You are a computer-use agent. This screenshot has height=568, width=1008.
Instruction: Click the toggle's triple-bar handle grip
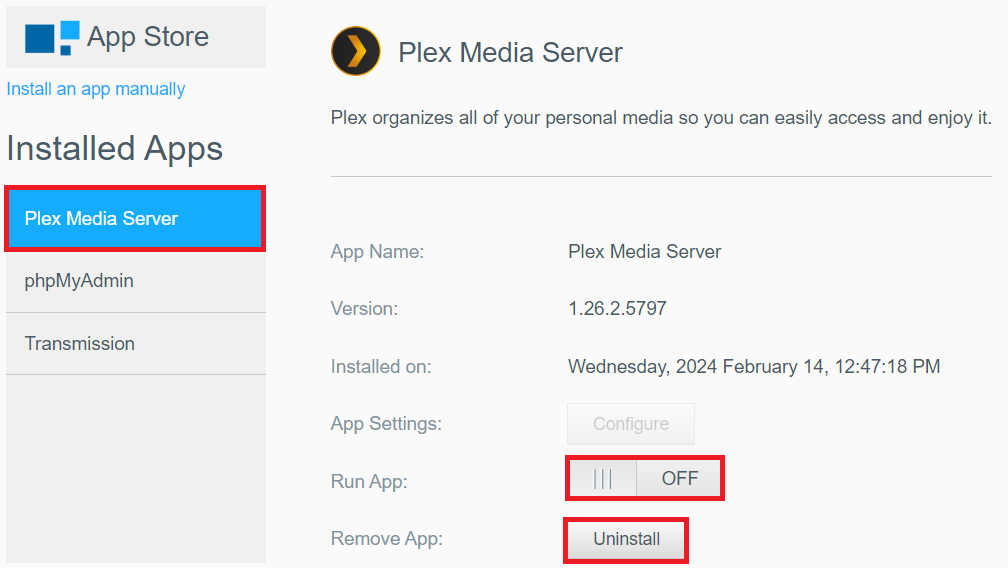click(603, 479)
